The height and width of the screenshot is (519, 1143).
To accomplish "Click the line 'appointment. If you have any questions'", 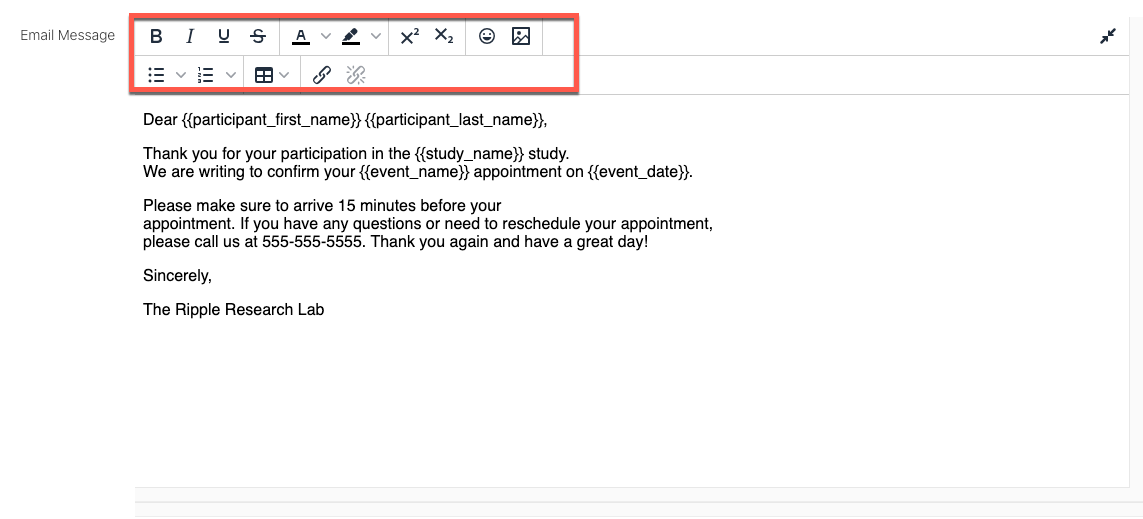I will [427, 224].
